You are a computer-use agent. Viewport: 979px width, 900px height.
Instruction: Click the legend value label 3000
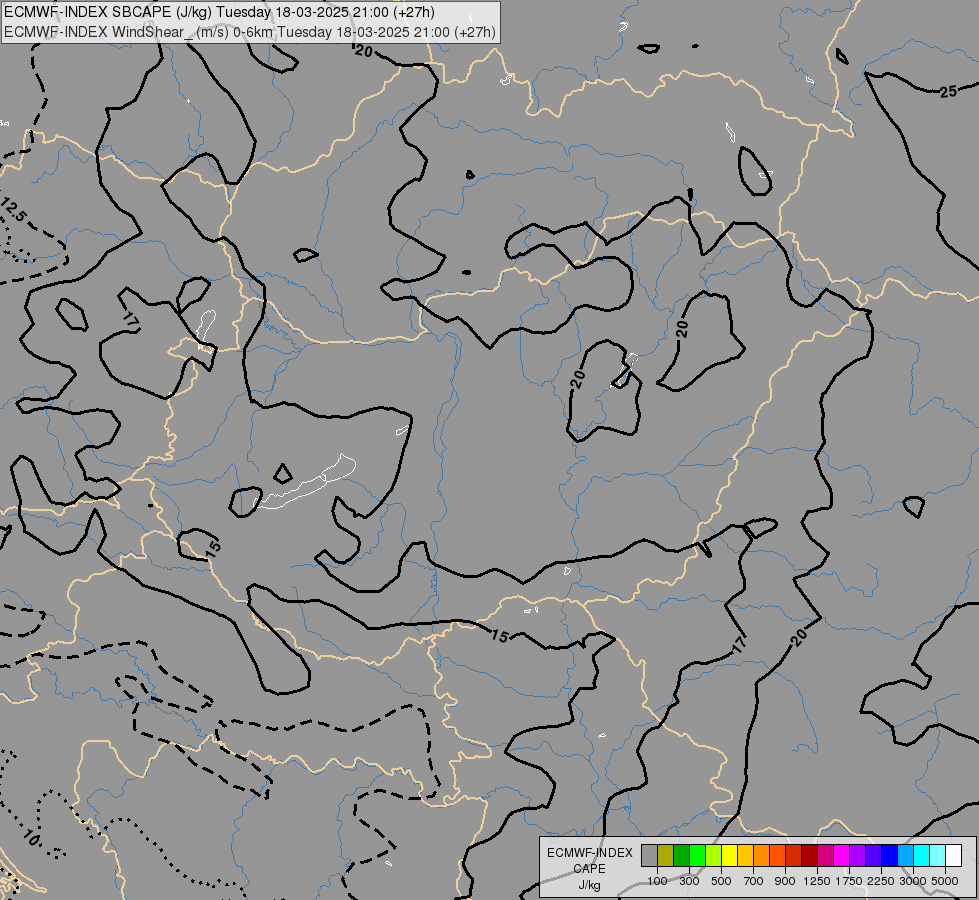click(913, 881)
